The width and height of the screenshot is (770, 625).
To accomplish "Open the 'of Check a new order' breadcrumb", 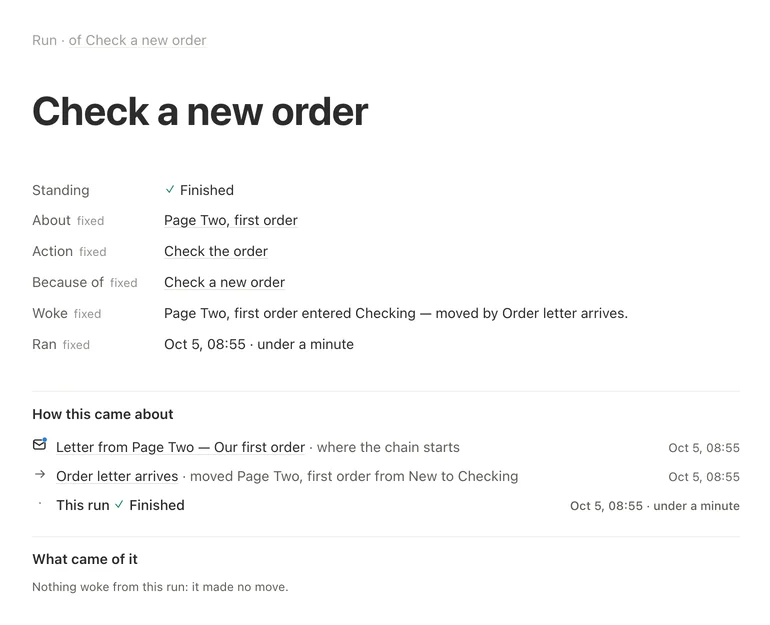I will [x=138, y=40].
